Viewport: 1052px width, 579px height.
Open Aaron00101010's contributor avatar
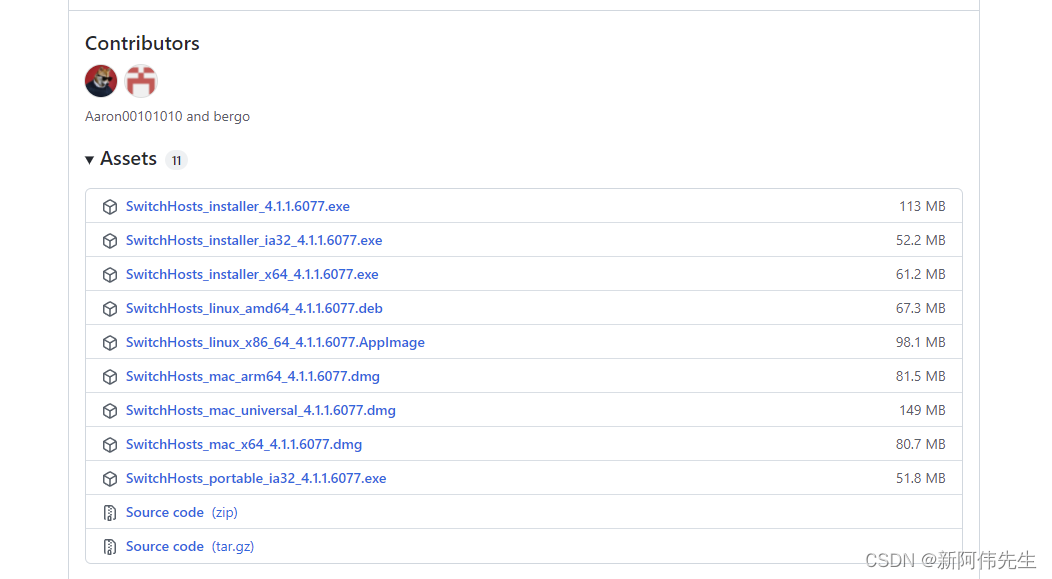coord(101,81)
